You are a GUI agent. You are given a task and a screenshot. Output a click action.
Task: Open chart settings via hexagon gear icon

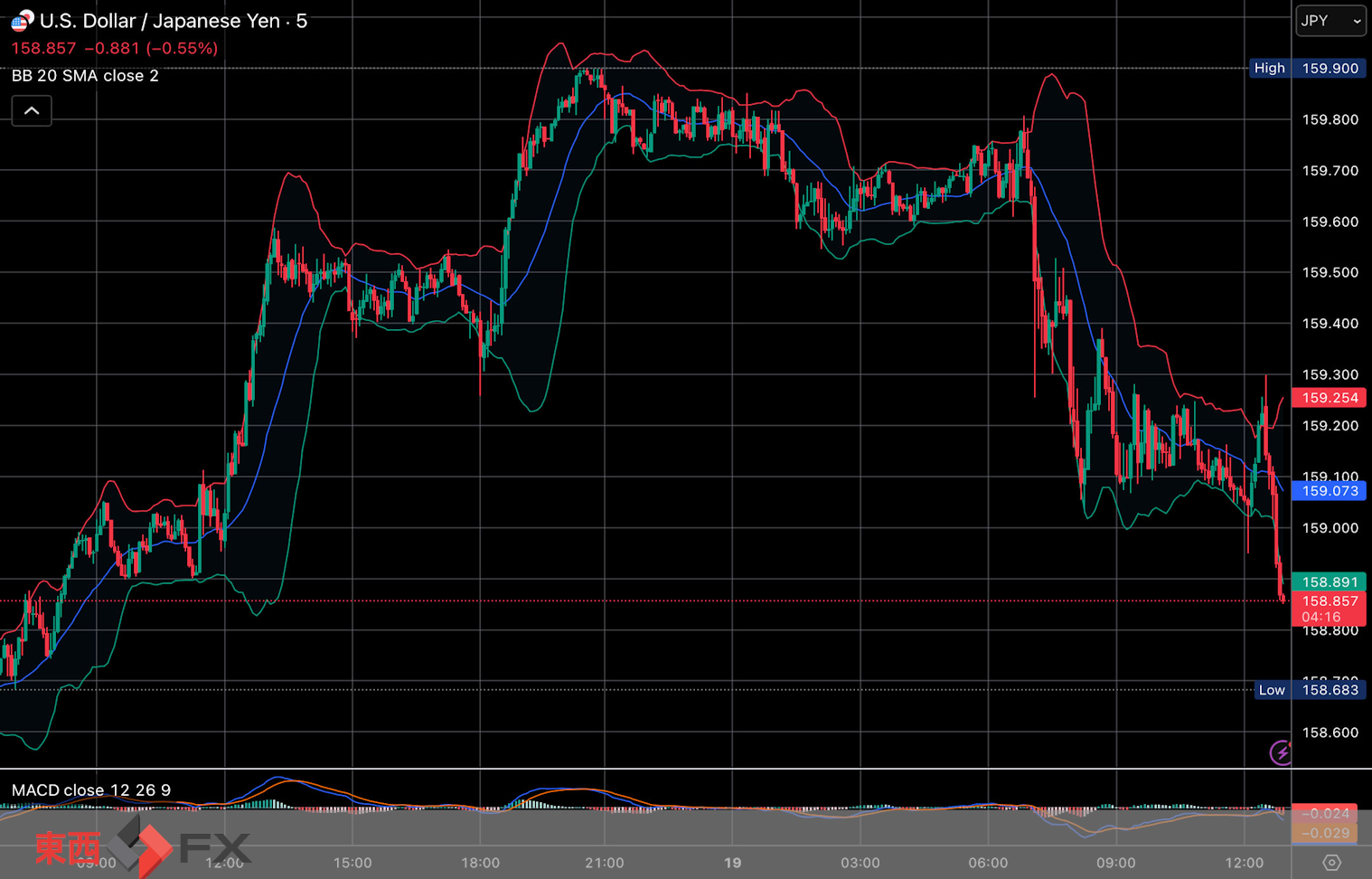pyautogui.click(x=1331, y=863)
